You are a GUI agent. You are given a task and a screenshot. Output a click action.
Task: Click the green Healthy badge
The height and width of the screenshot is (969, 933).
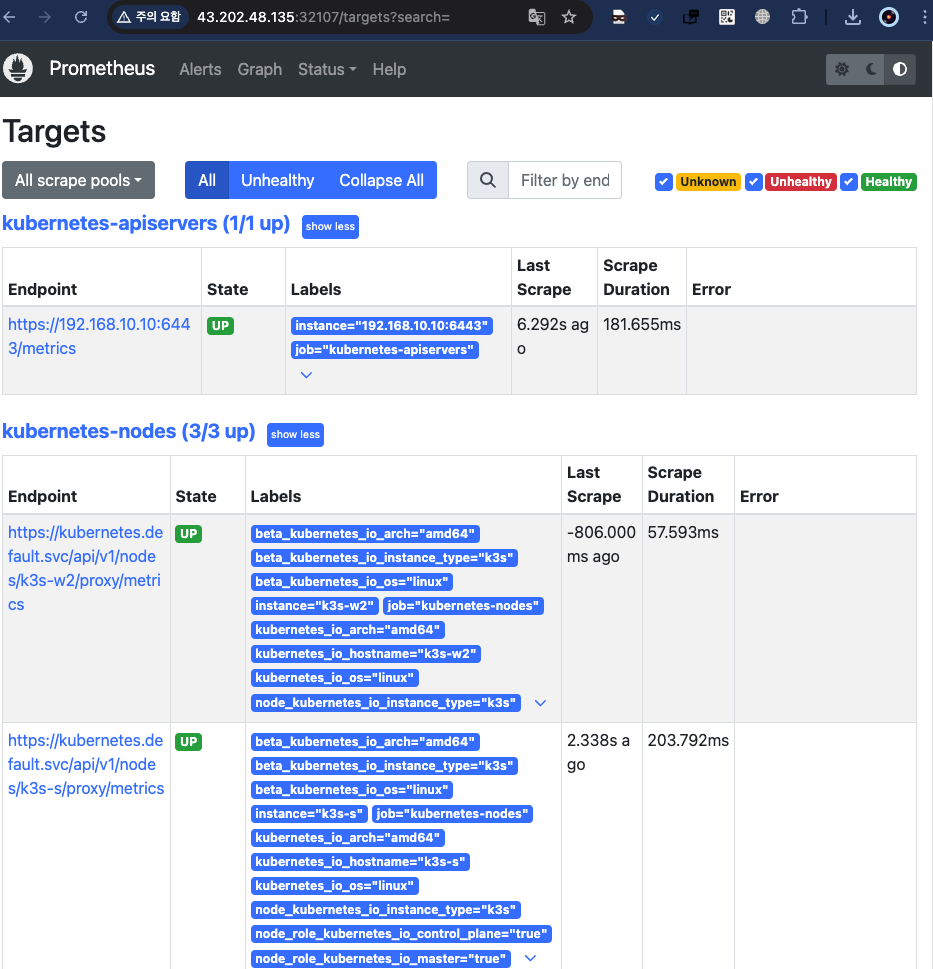point(889,182)
